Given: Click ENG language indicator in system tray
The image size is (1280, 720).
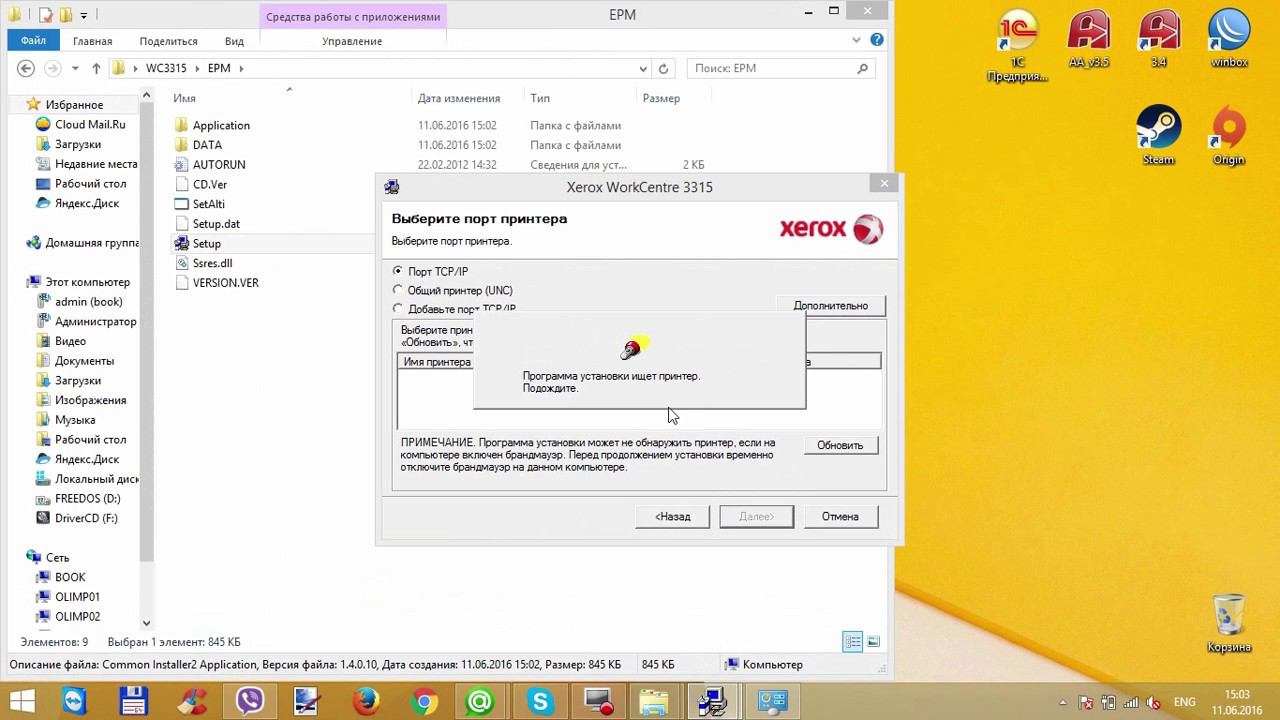Looking at the screenshot, I should click(x=1184, y=702).
